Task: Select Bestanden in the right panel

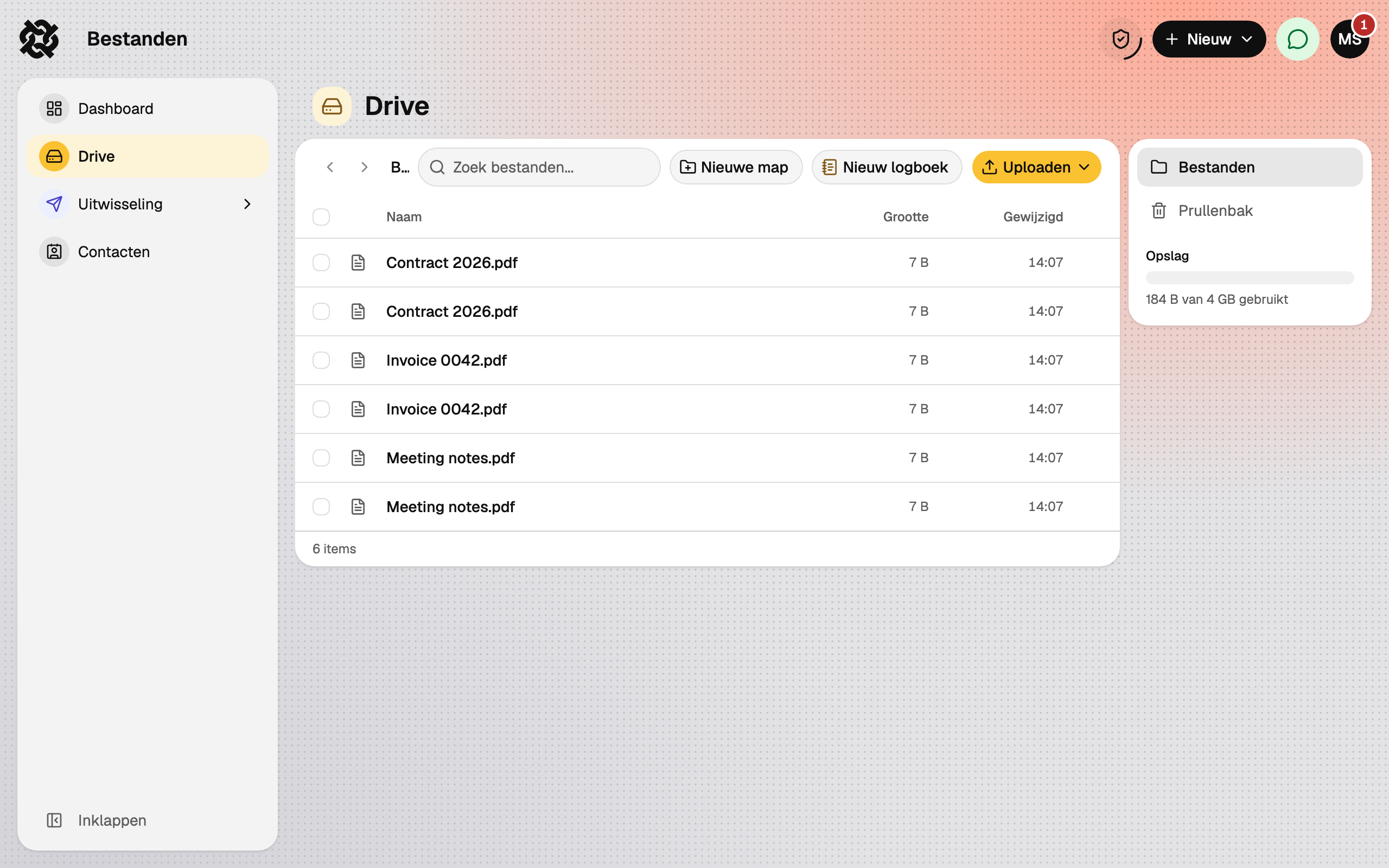Action: (1250, 167)
